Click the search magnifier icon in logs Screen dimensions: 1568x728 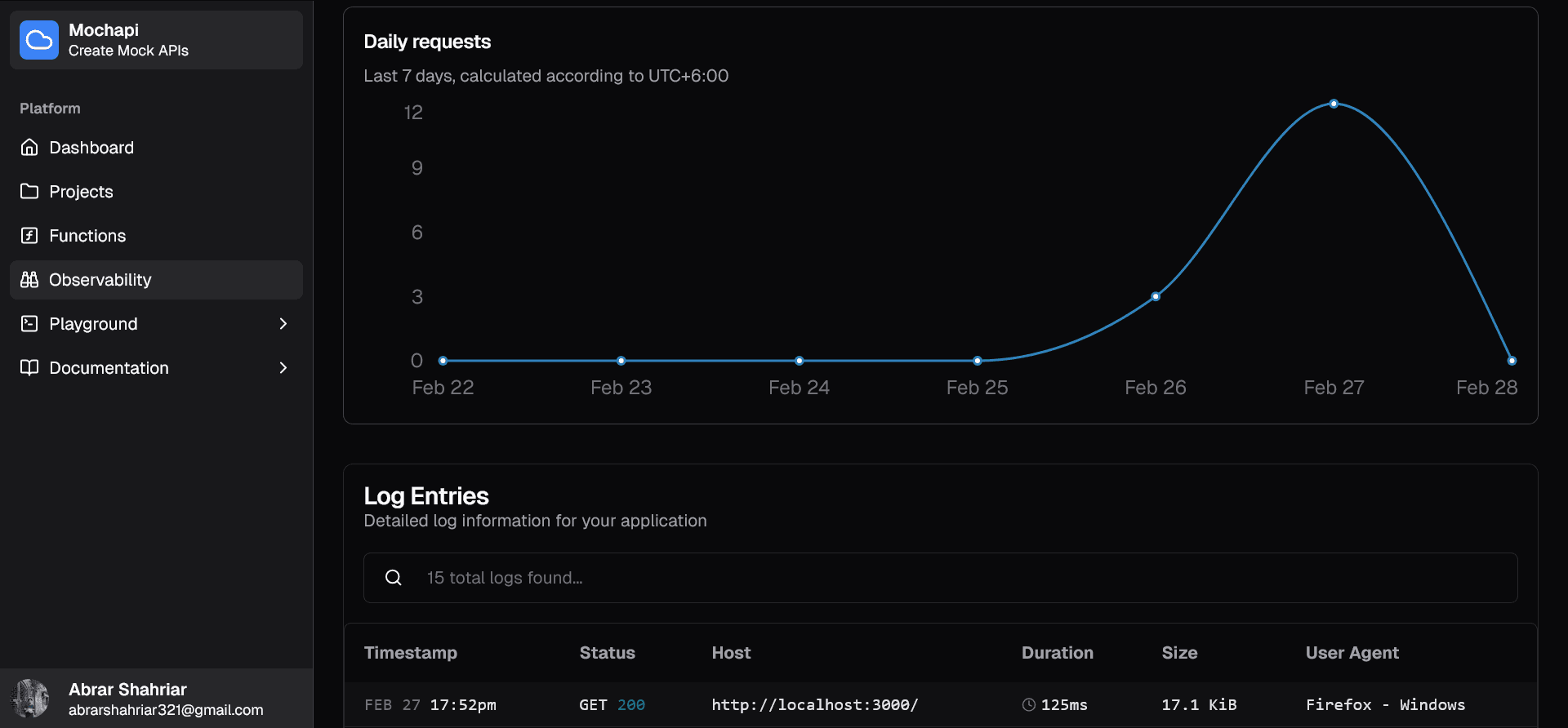pyautogui.click(x=394, y=578)
